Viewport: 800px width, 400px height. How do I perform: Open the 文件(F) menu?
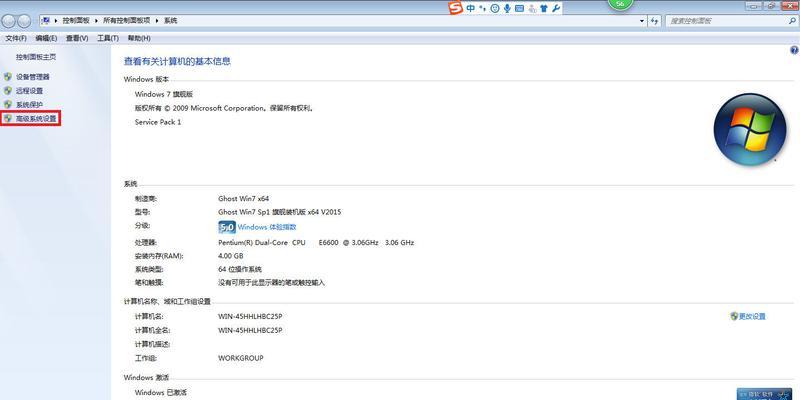pos(16,38)
